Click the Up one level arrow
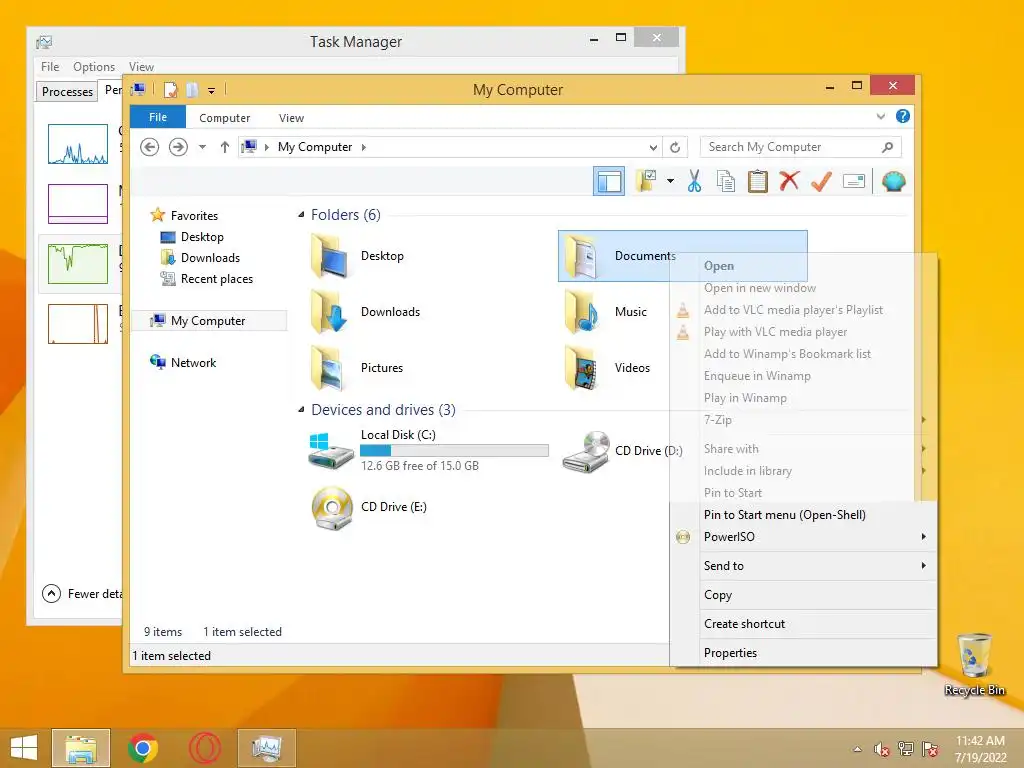 pyautogui.click(x=225, y=147)
